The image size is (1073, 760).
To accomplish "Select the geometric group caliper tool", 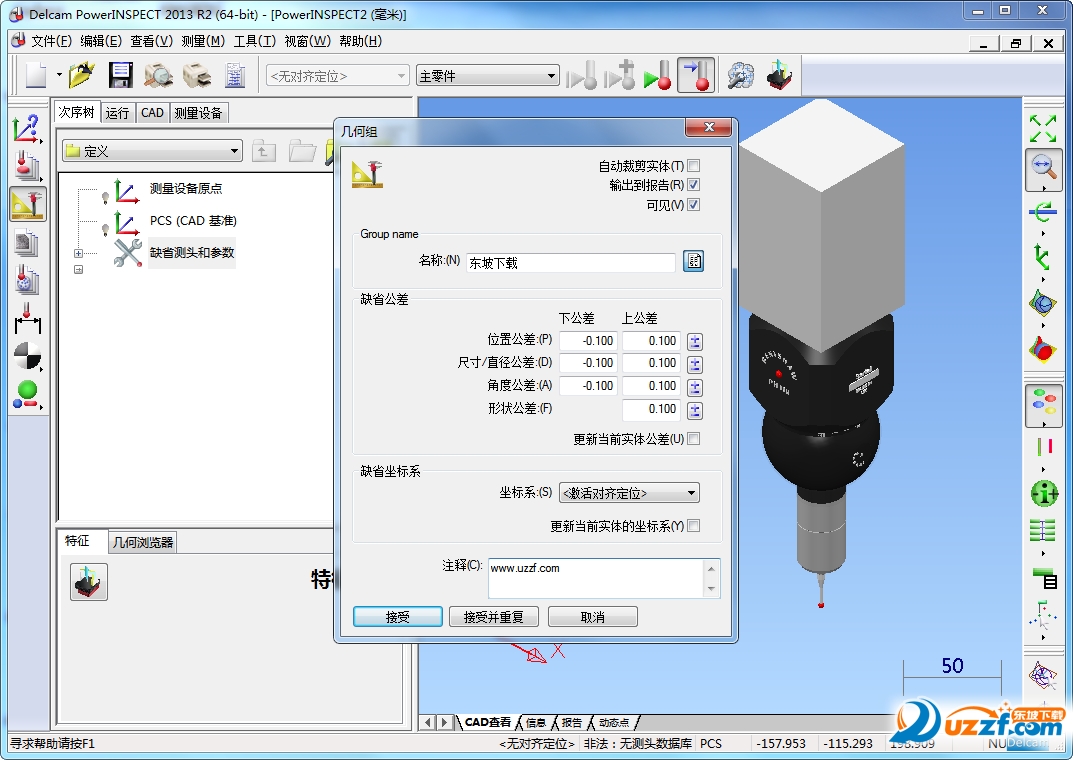I will point(27,204).
